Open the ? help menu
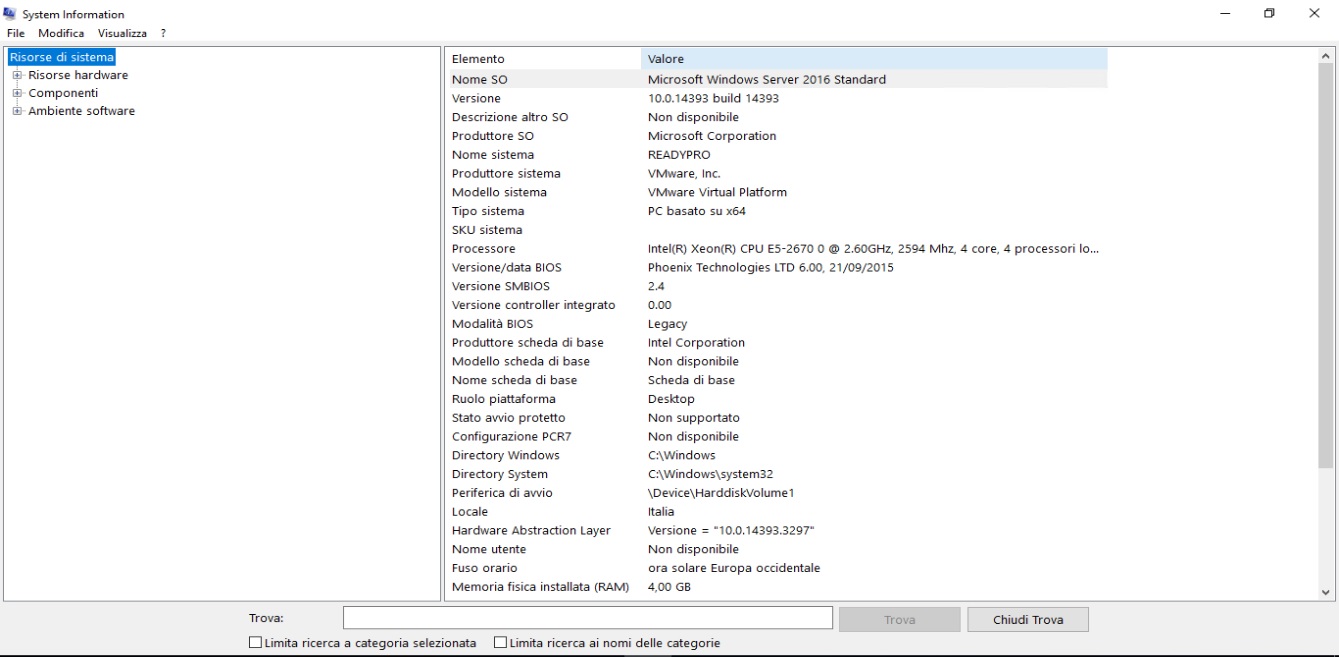Image resolution: width=1339 pixels, height=657 pixels. click(x=163, y=33)
